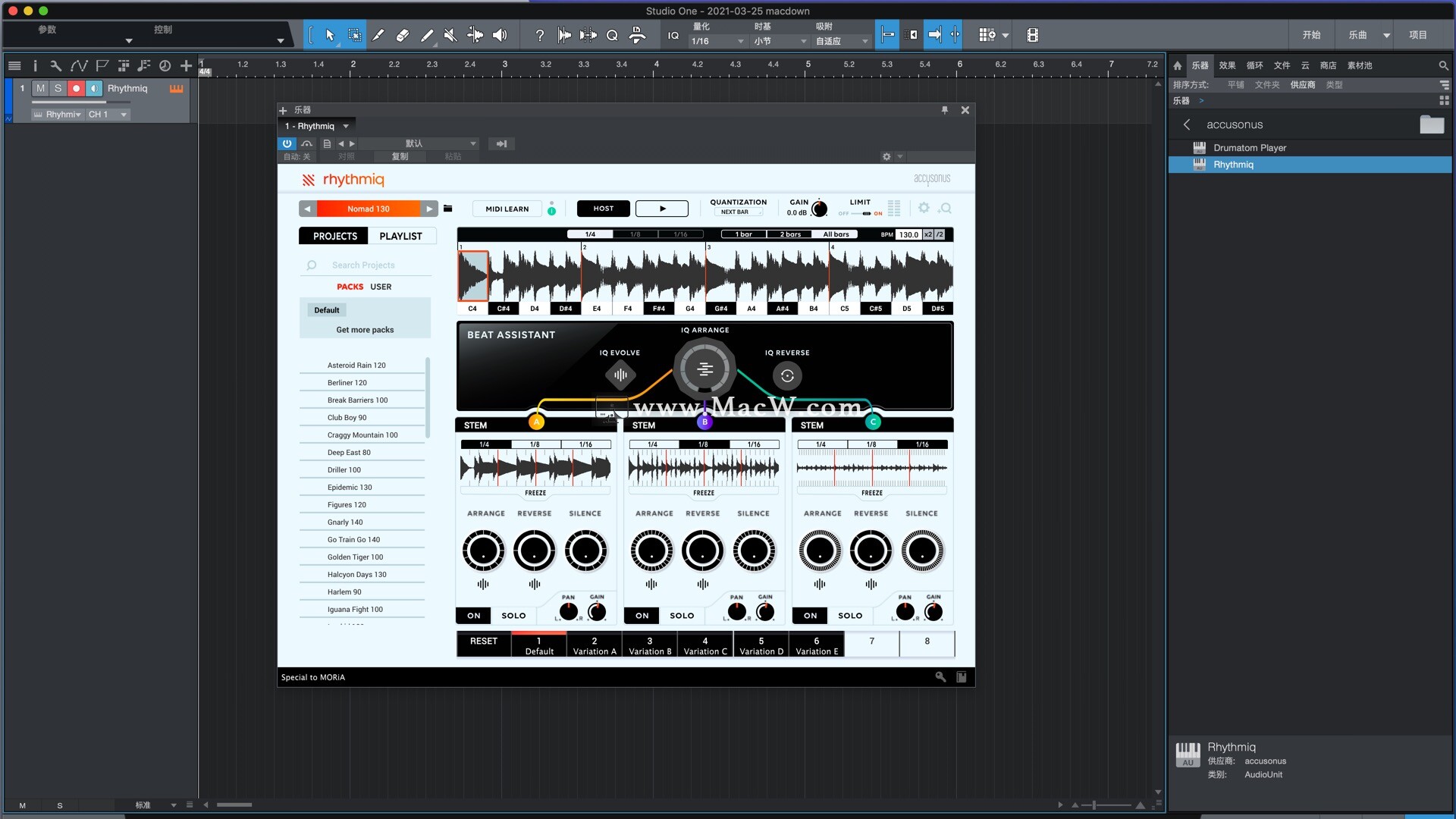Open Rhythmiq plugin settings gear
The width and height of the screenshot is (1456, 819).
click(x=924, y=208)
